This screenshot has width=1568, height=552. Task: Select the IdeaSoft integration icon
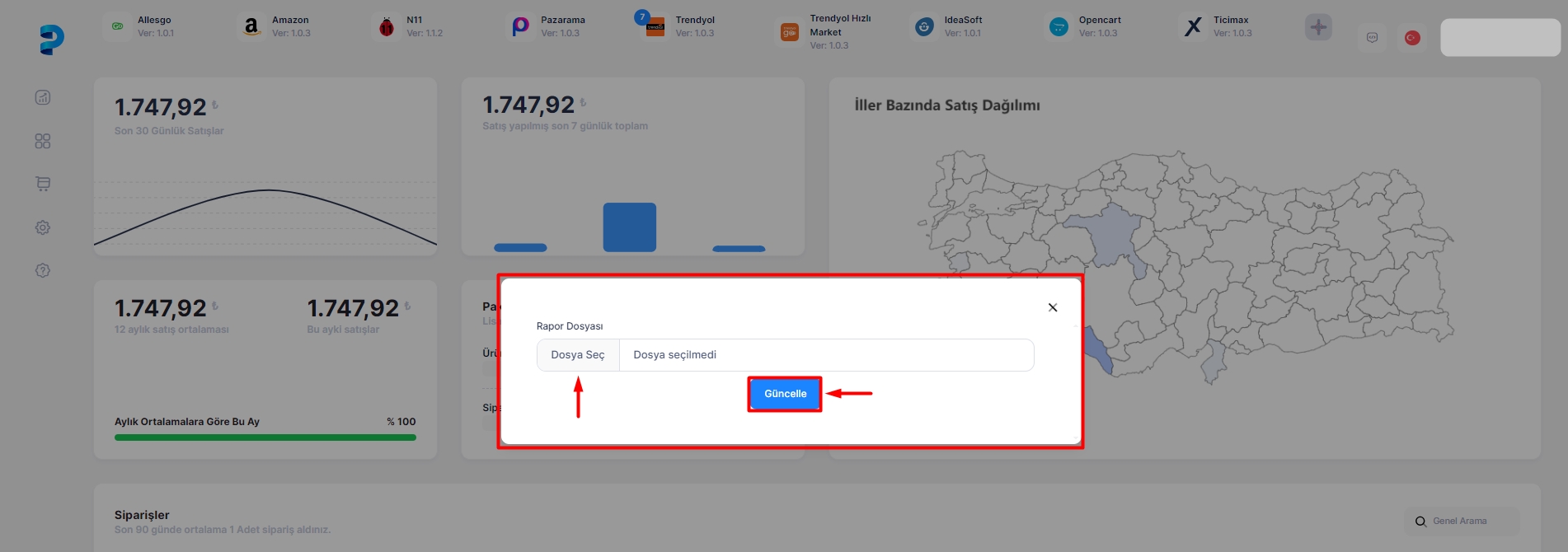coord(924,27)
